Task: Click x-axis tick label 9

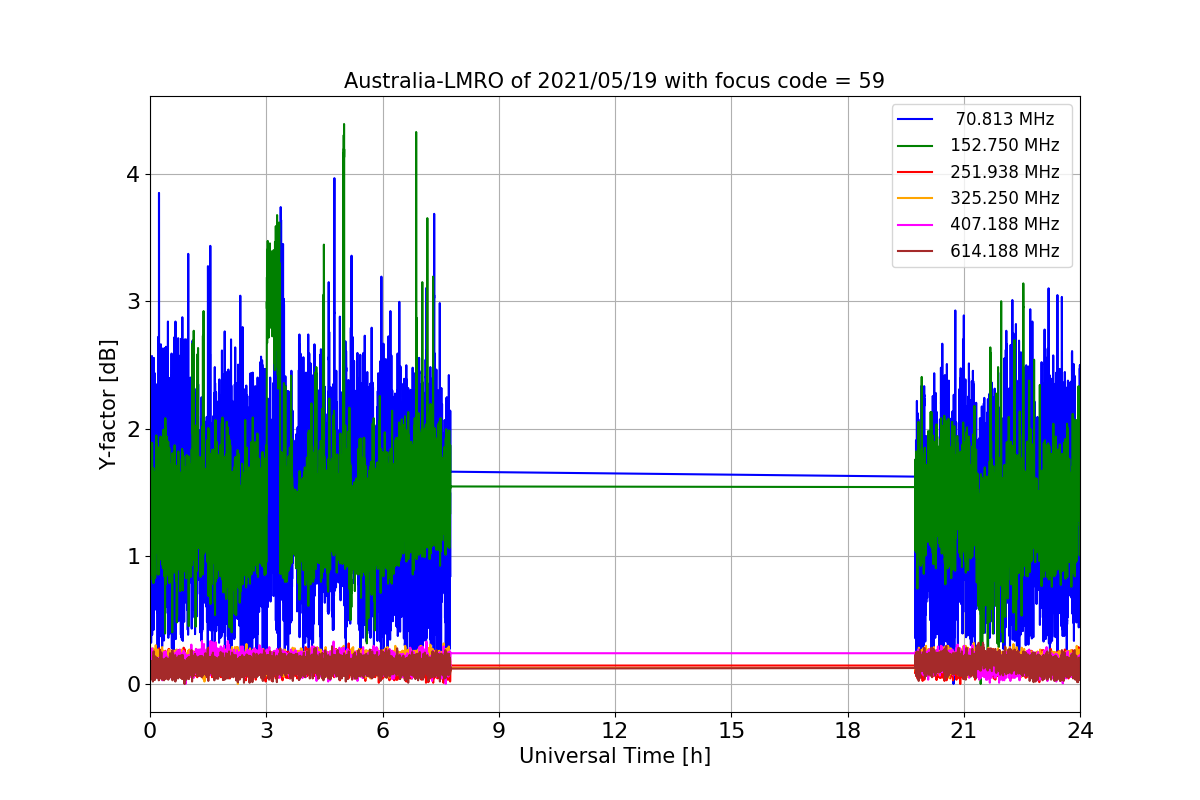Action: (499, 731)
